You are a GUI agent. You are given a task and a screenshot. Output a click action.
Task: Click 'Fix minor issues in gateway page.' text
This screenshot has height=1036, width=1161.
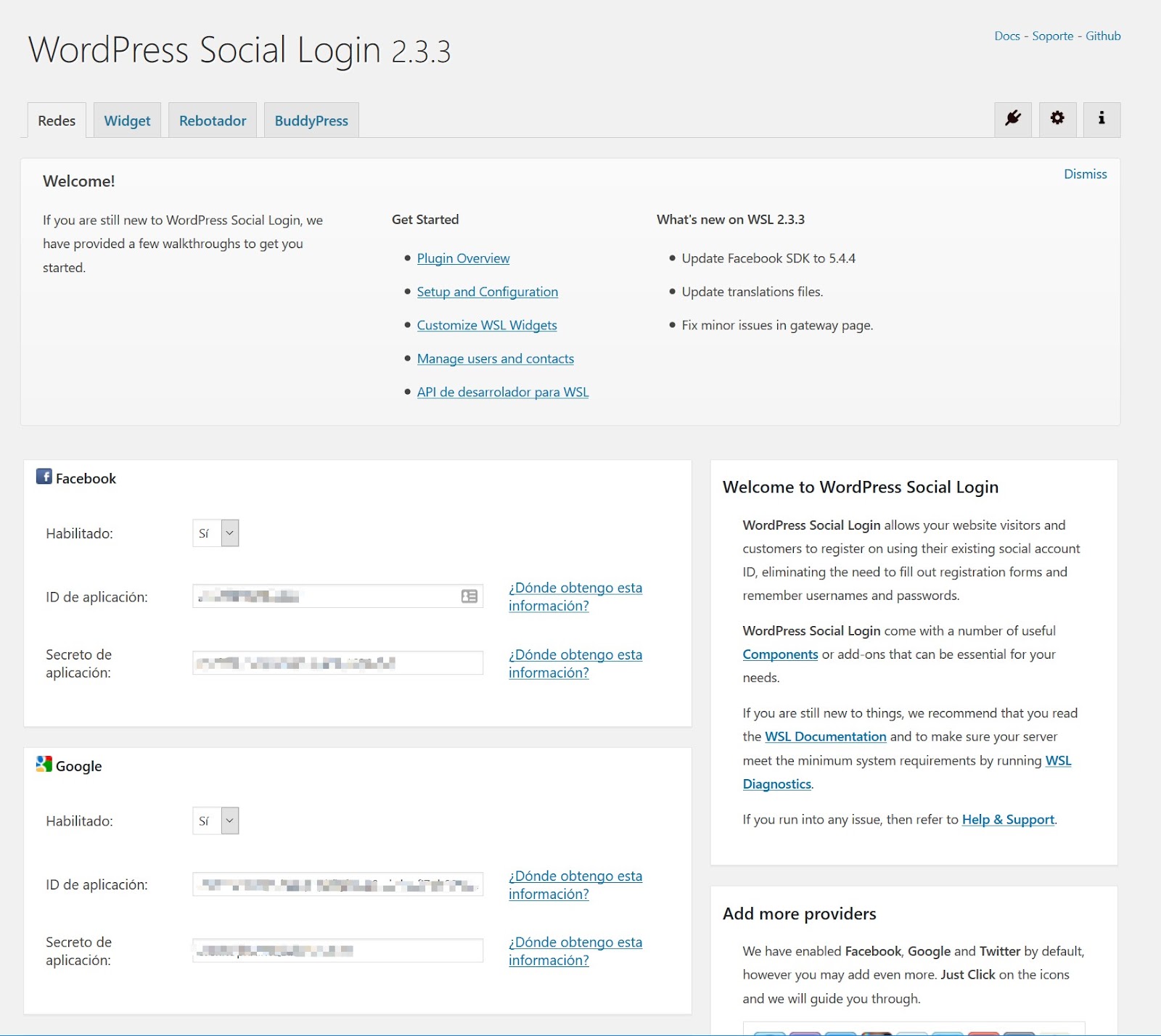[777, 325]
